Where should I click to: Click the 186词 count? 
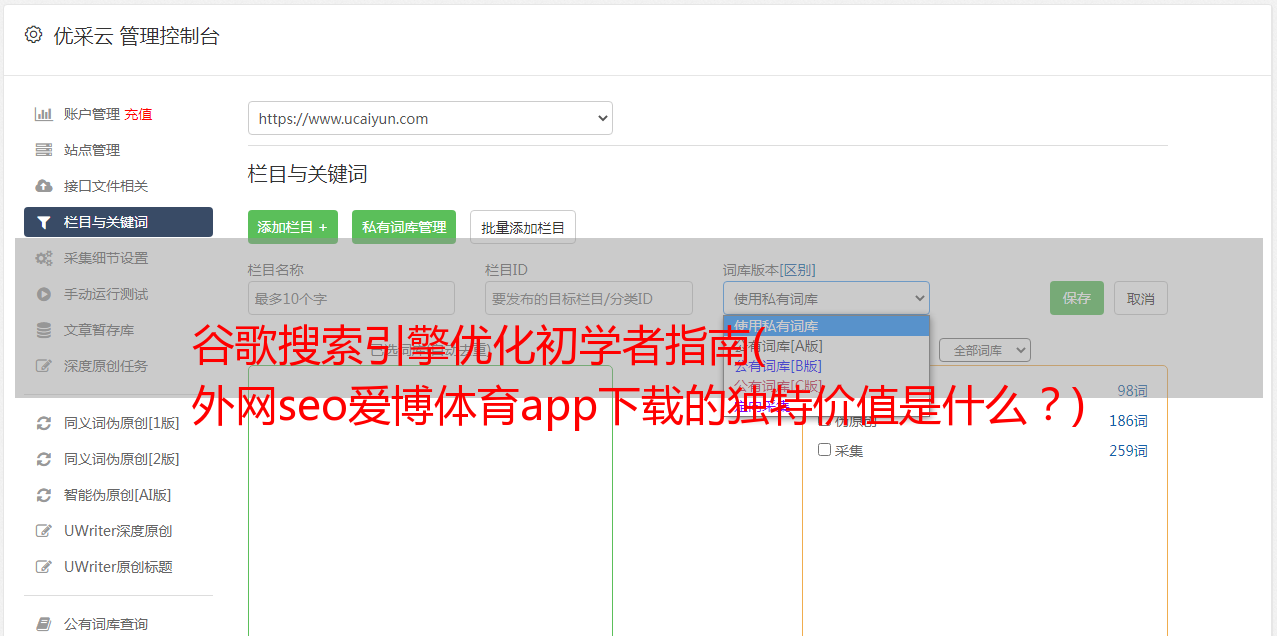[x=1128, y=421]
